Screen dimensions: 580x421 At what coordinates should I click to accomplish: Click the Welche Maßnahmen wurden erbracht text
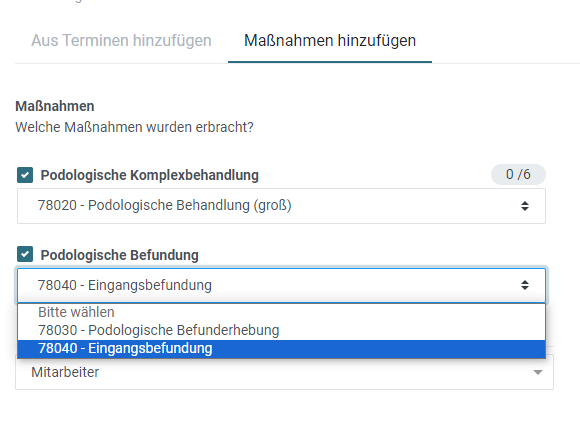click(134, 127)
